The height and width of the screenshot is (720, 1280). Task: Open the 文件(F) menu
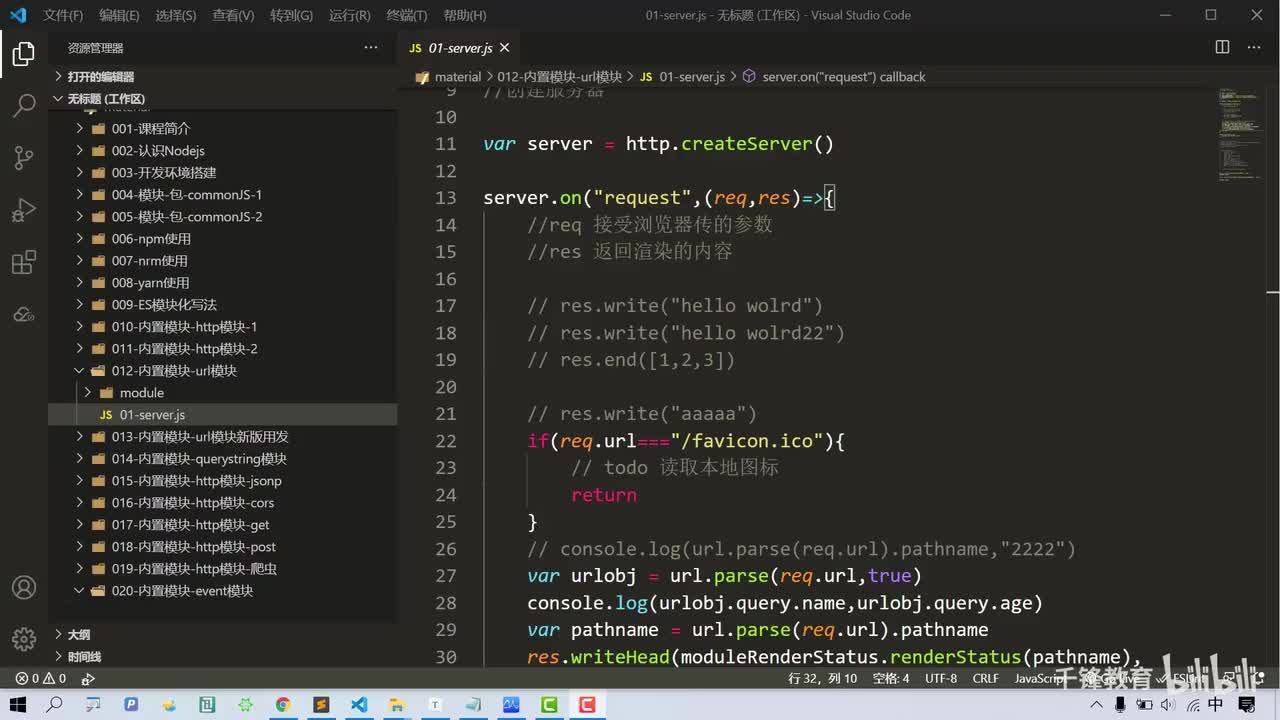[63, 15]
